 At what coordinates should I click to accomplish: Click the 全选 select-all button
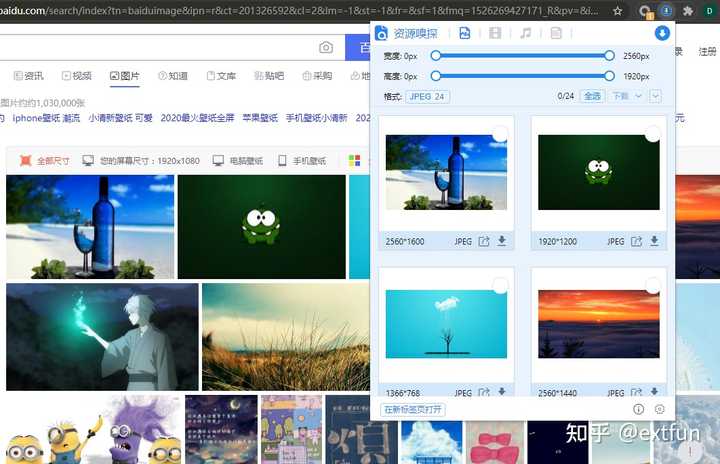(x=592, y=96)
